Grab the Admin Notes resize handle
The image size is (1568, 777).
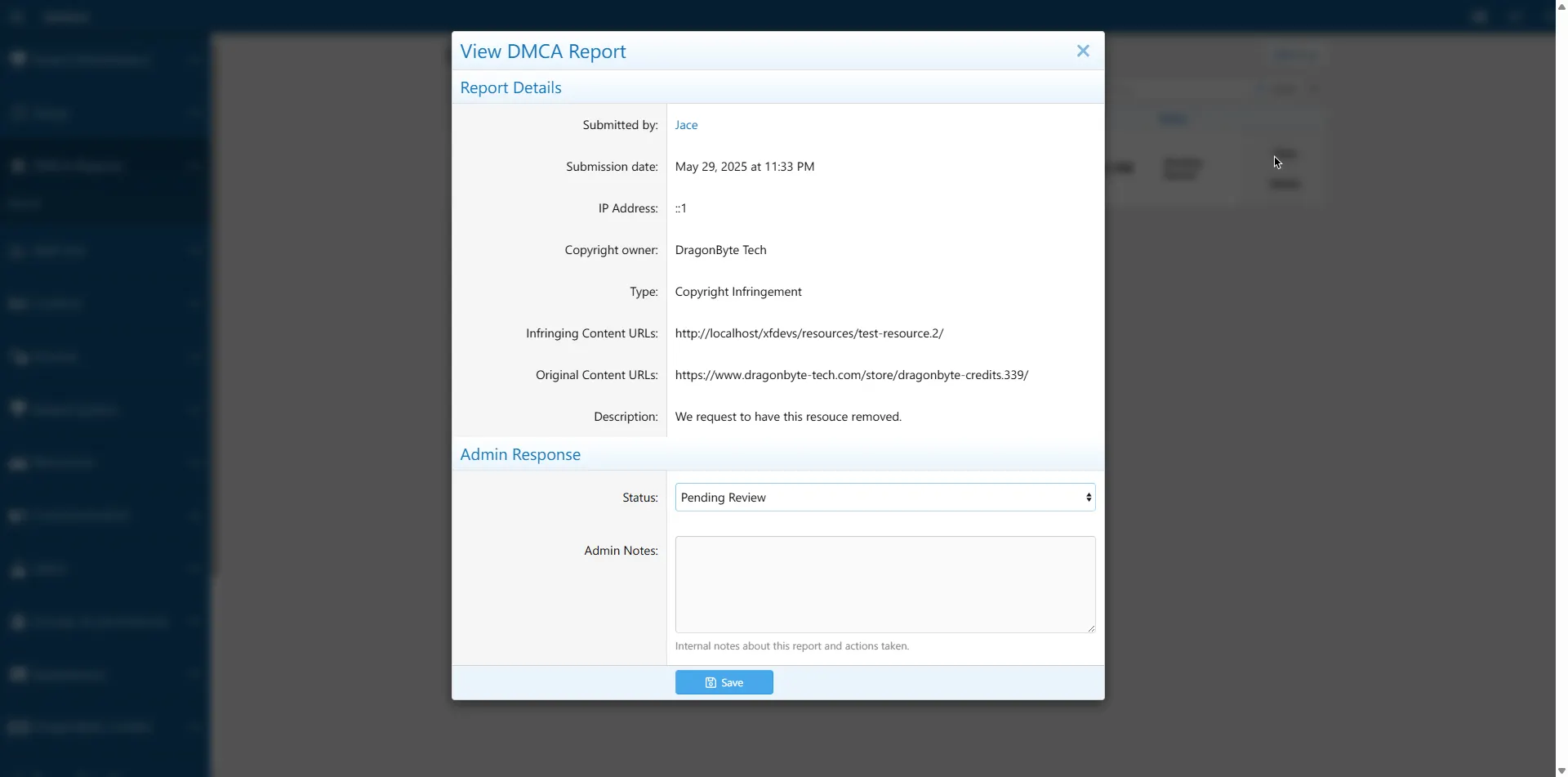1090,627
